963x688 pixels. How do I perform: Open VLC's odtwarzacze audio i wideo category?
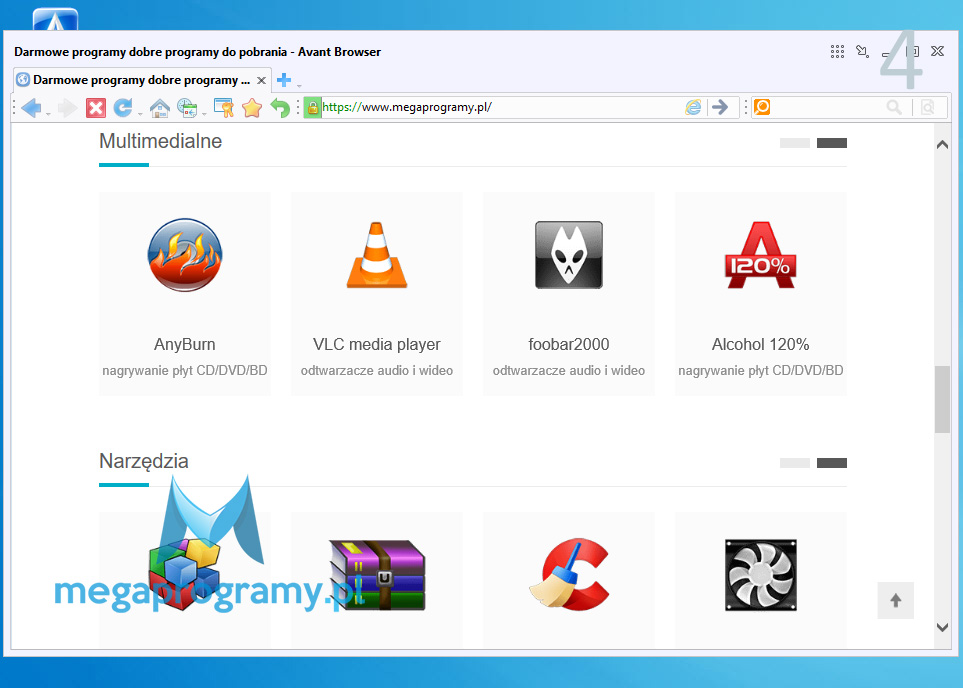[376, 370]
